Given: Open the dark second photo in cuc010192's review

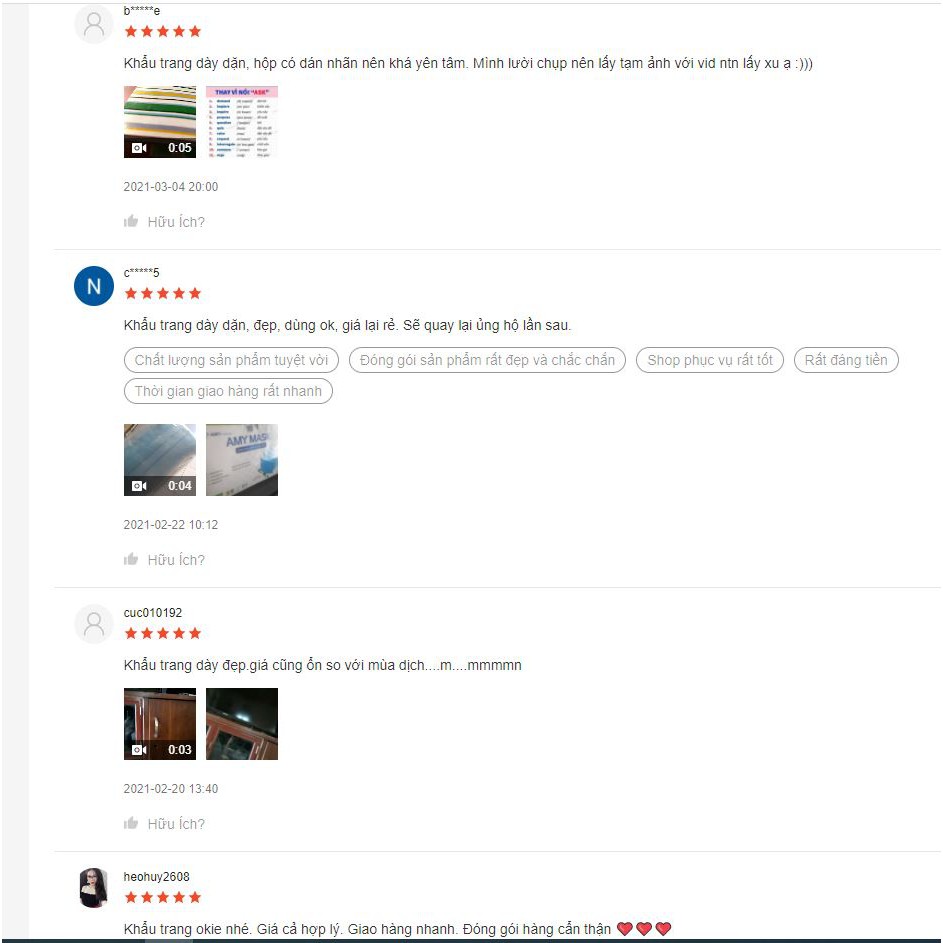Looking at the screenshot, I should click(242, 724).
